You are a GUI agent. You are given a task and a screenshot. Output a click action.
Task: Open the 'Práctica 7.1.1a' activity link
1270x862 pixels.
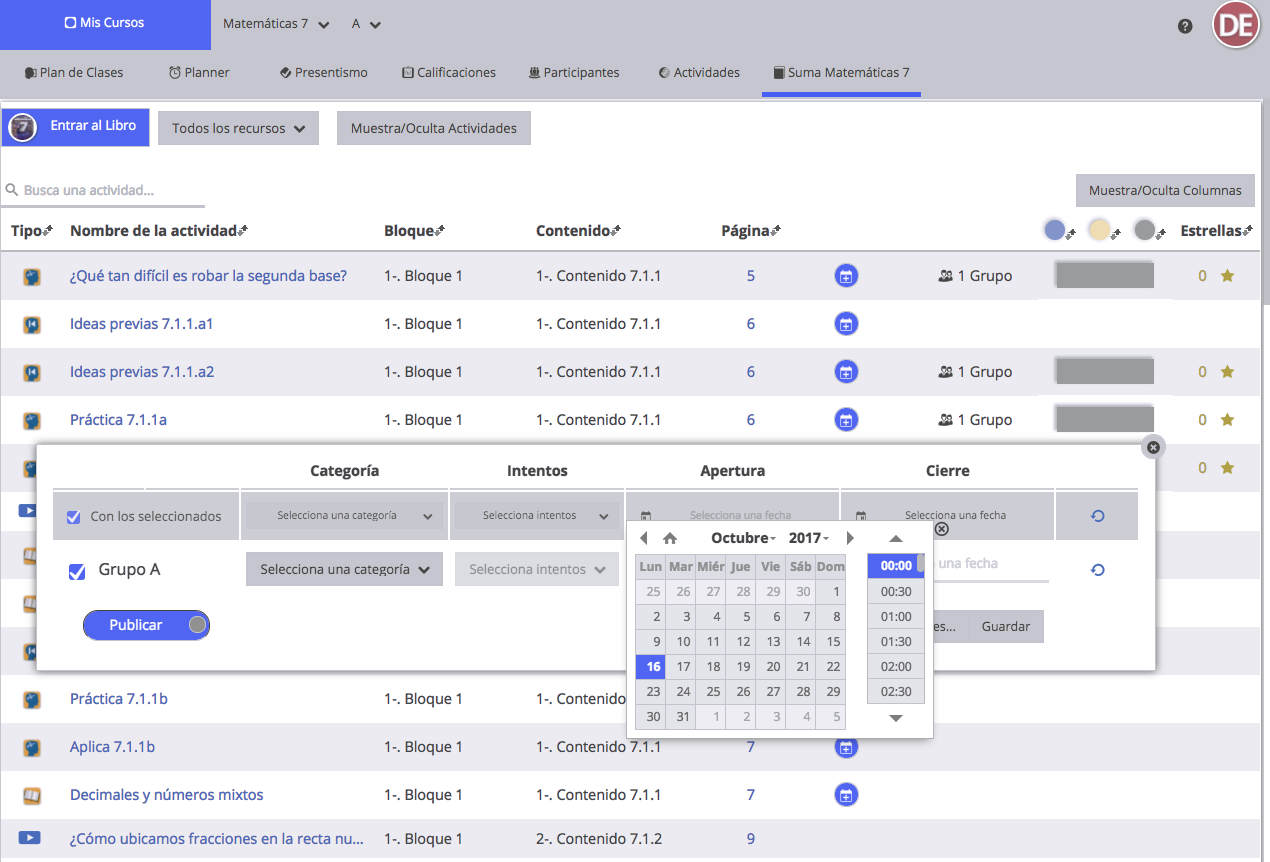(118, 420)
